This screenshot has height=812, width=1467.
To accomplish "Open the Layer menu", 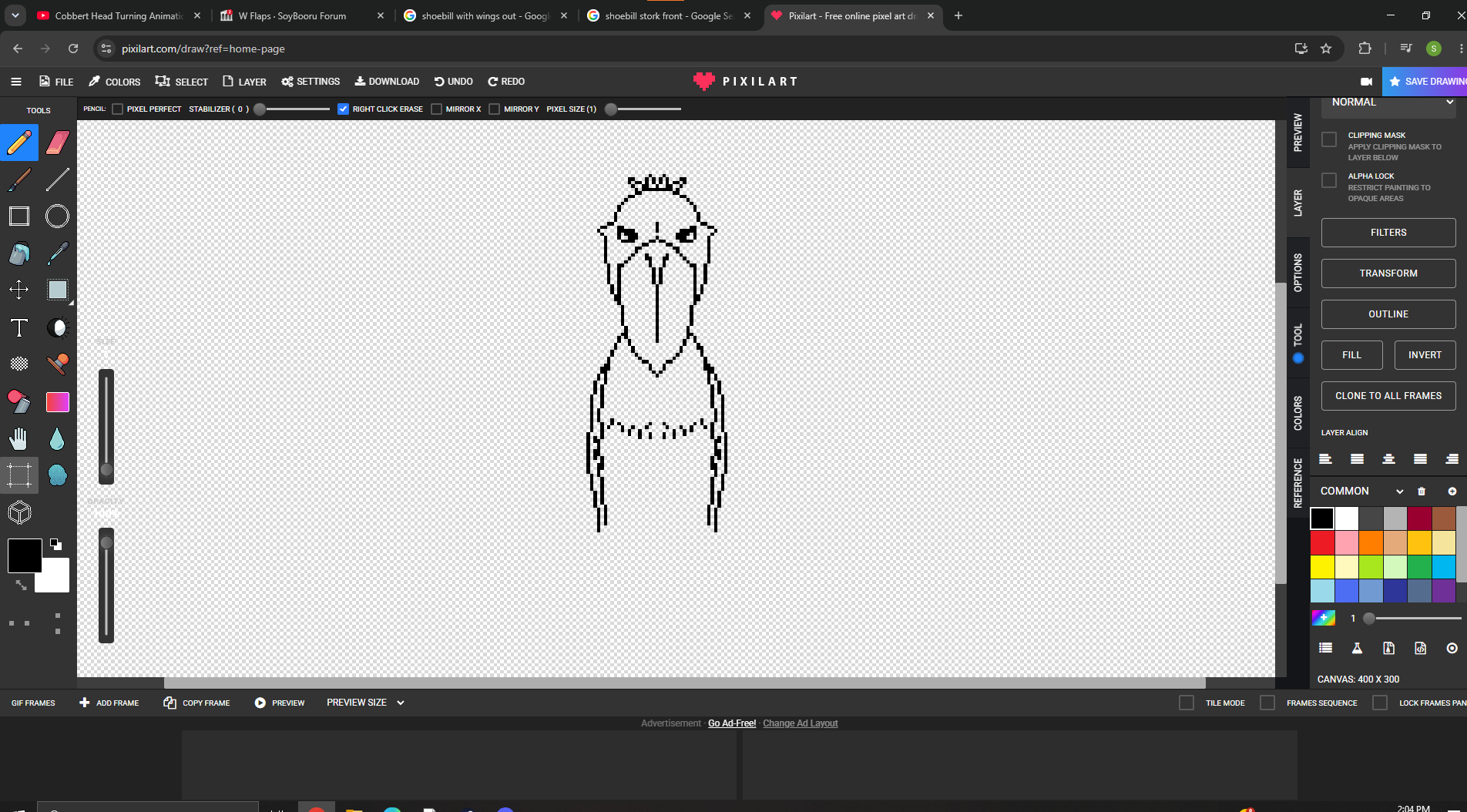I will (244, 82).
